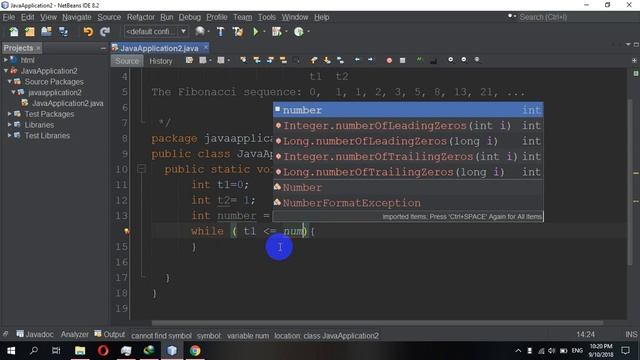Collapse the JavaApplication2 project node
The width and height of the screenshot is (640, 360).
(6, 71)
